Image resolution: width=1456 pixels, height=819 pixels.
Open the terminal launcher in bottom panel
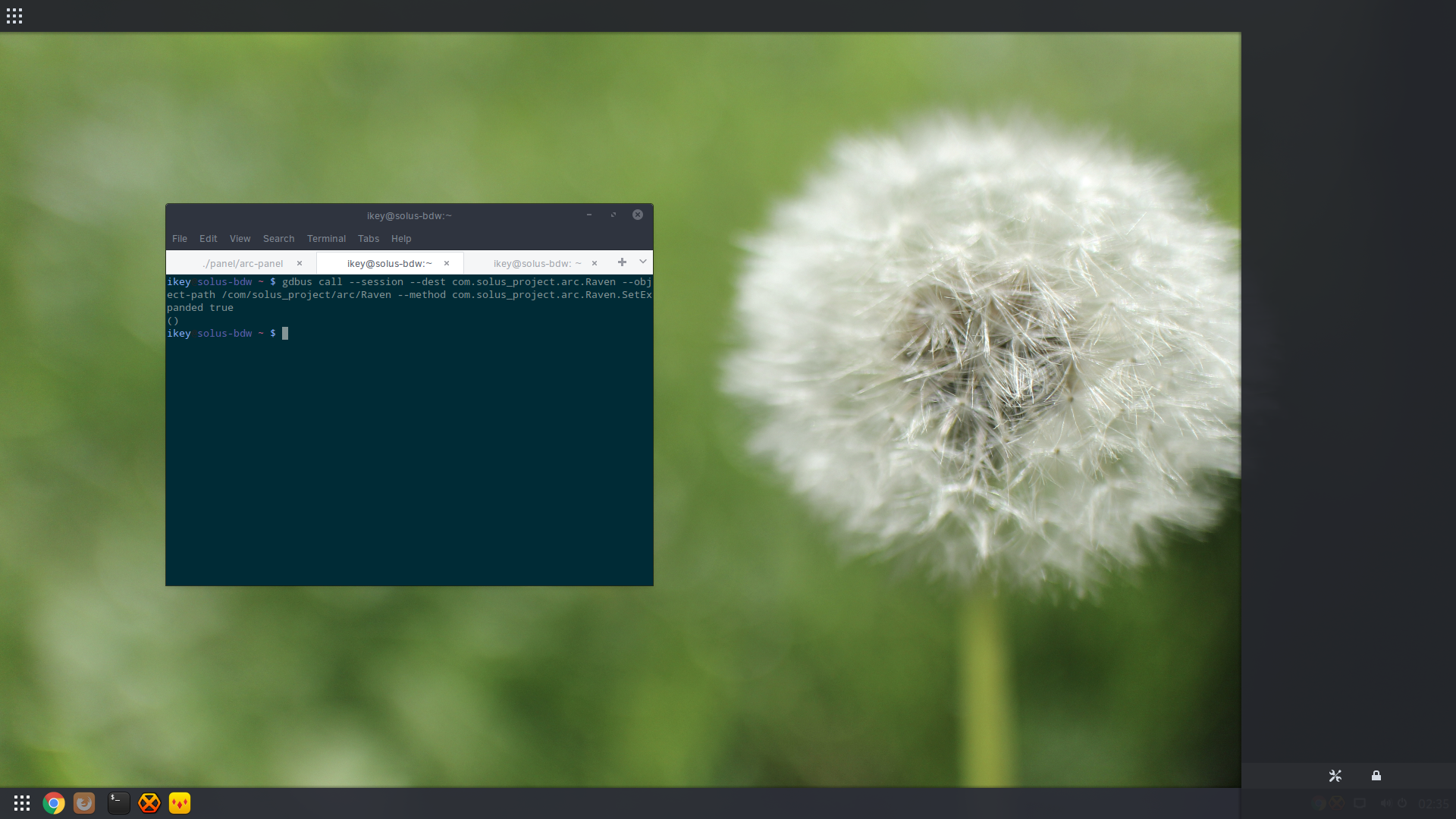118,803
